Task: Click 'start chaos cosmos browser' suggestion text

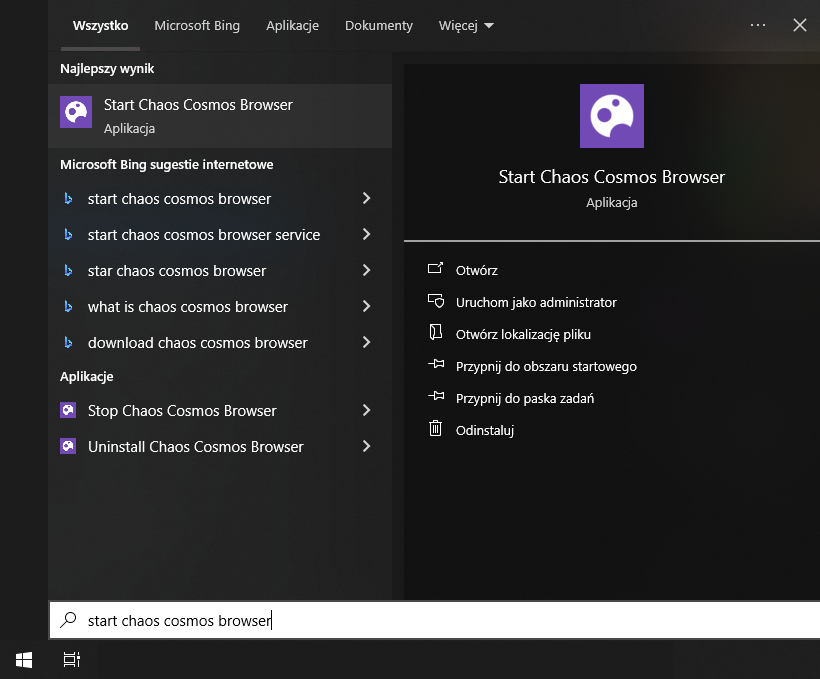Action: (x=179, y=199)
